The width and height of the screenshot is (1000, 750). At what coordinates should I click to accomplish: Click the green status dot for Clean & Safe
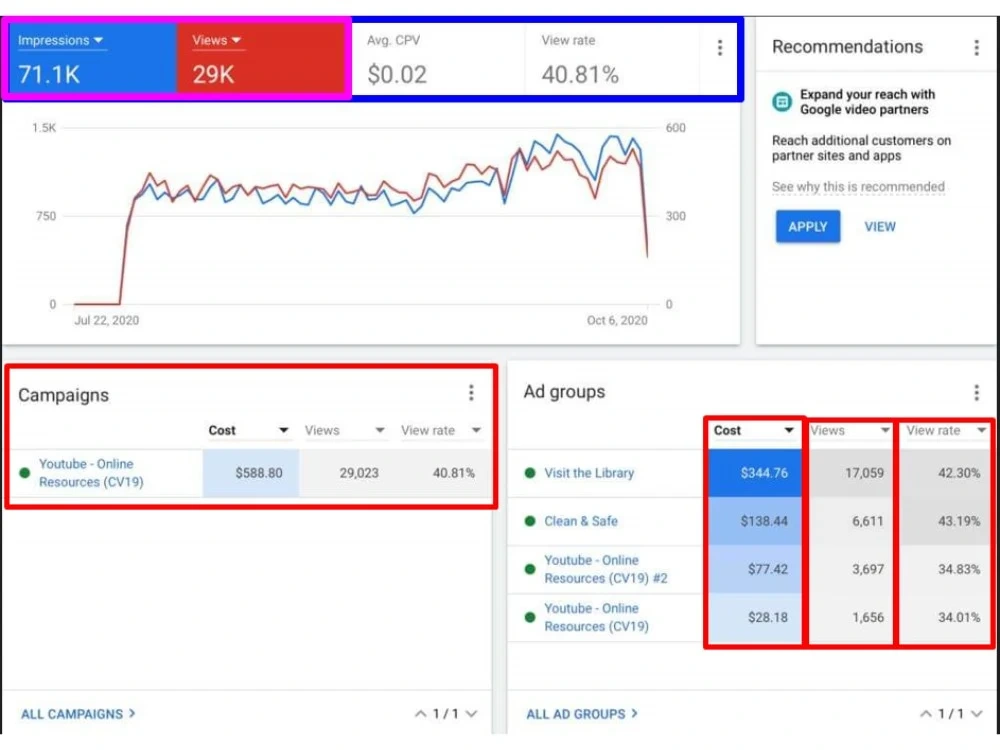(529, 521)
